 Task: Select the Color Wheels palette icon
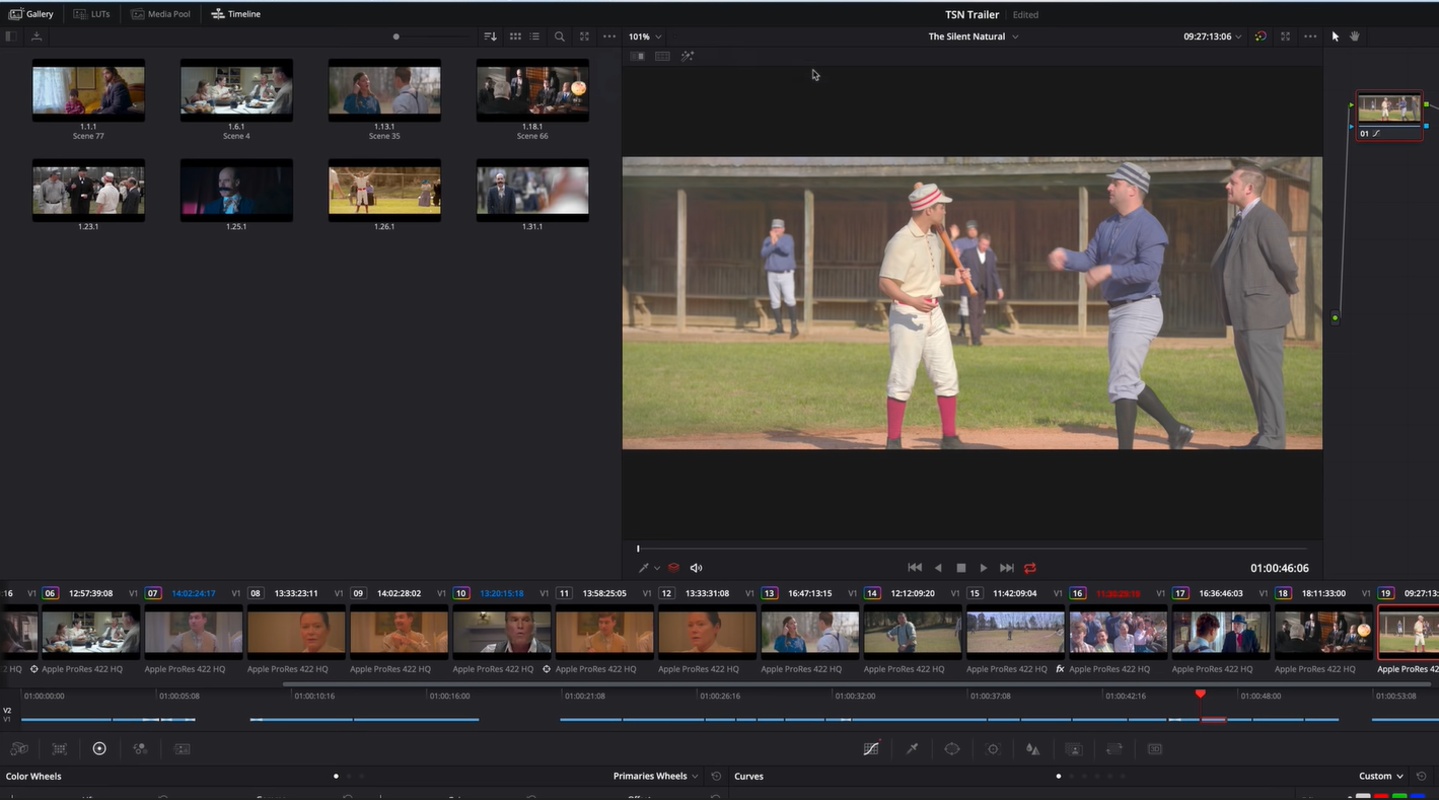pos(99,749)
